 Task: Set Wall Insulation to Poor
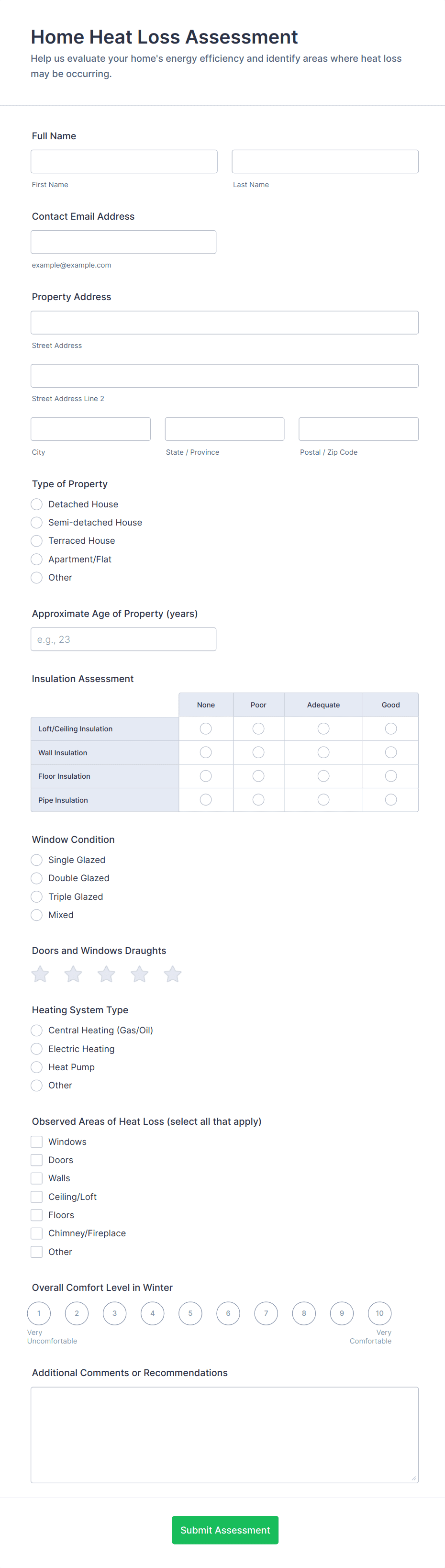(x=258, y=752)
